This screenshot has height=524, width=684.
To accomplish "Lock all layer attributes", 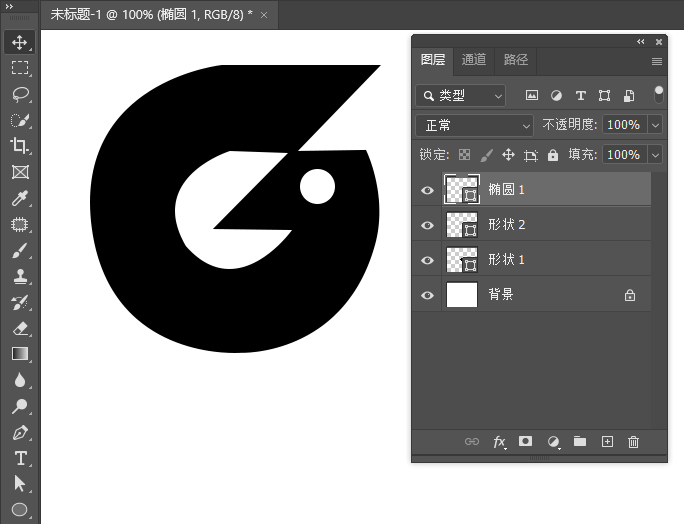I will [553, 155].
